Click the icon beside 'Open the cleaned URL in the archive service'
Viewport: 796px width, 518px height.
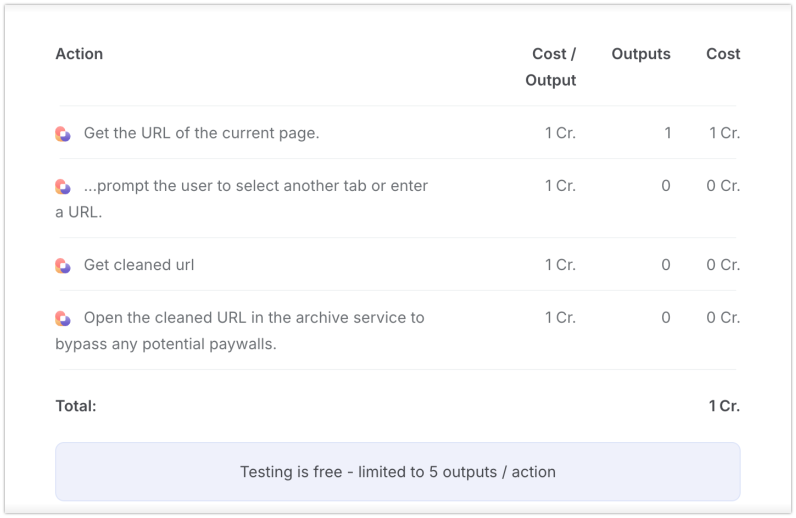63,318
